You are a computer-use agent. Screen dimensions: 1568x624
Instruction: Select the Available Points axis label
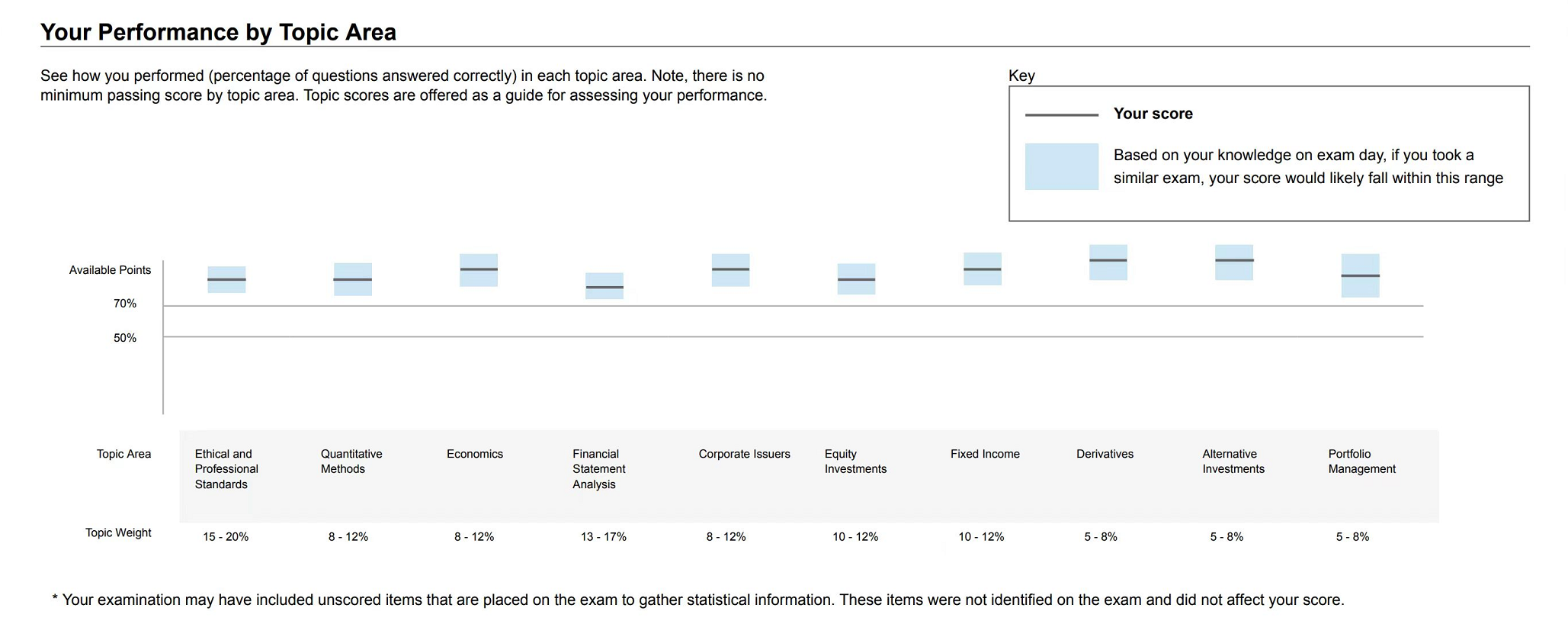click(110, 270)
